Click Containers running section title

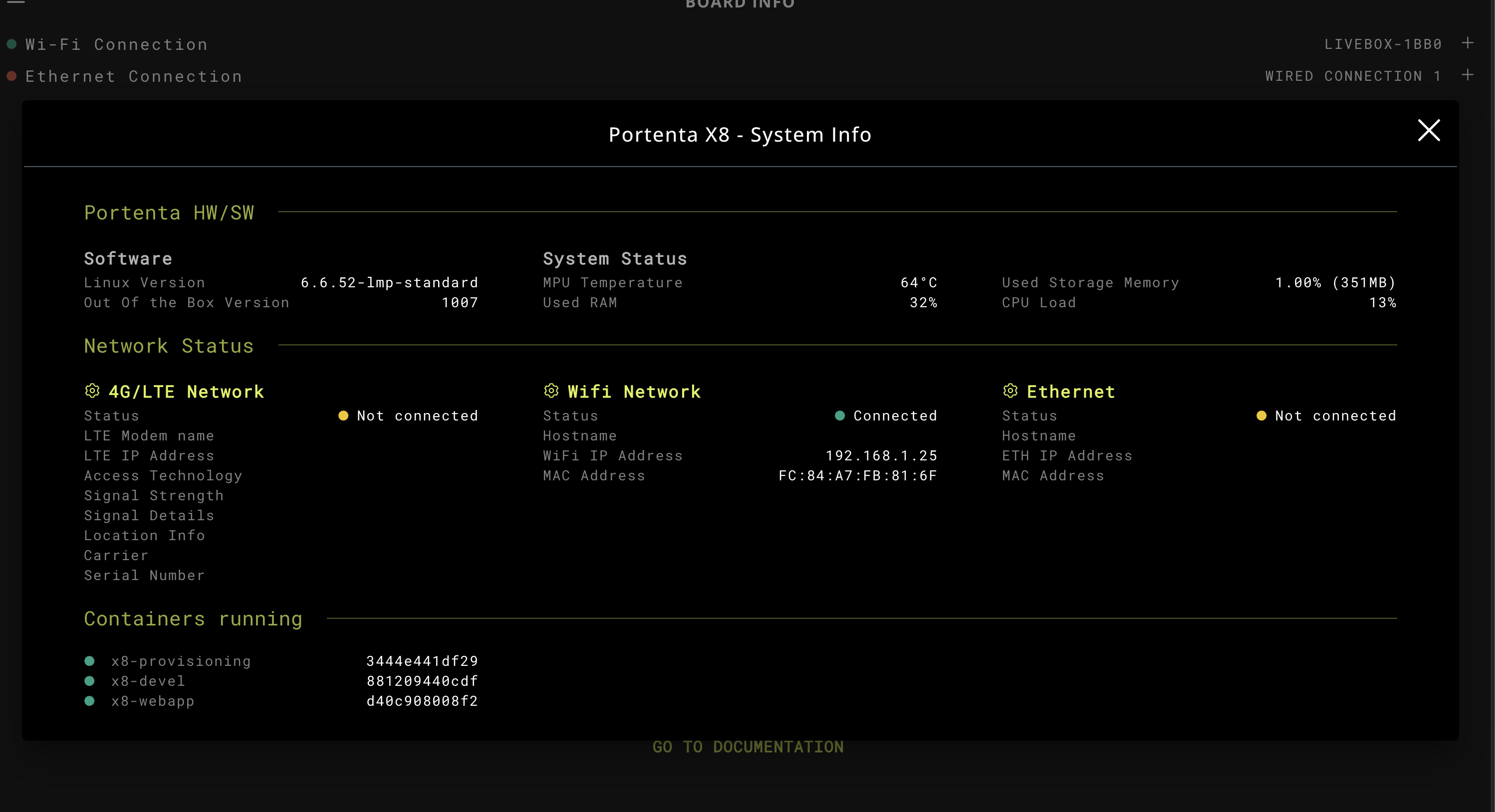click(x=193, y=619)
